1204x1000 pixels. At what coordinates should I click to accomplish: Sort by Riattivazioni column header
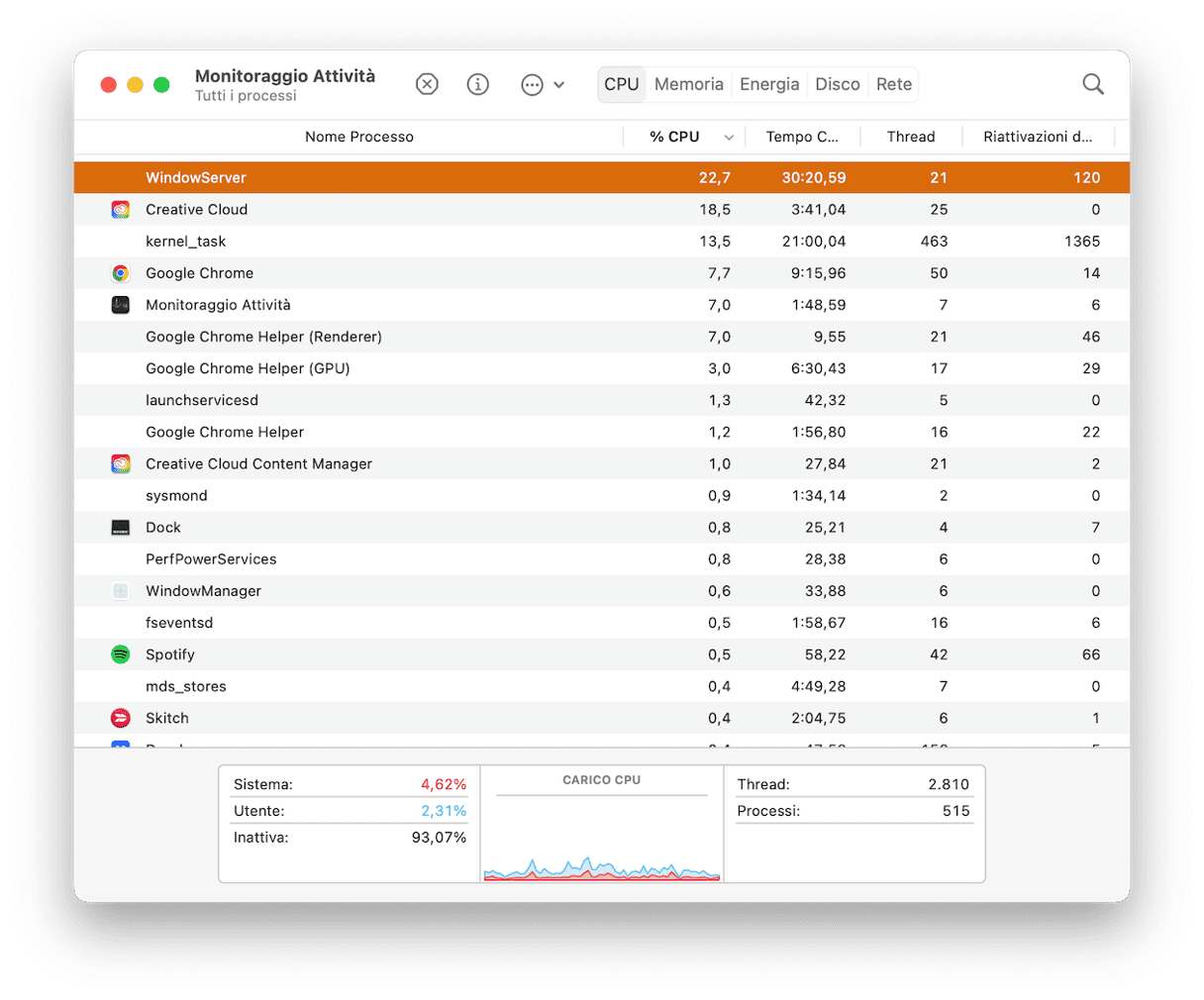click(1038, 137)
